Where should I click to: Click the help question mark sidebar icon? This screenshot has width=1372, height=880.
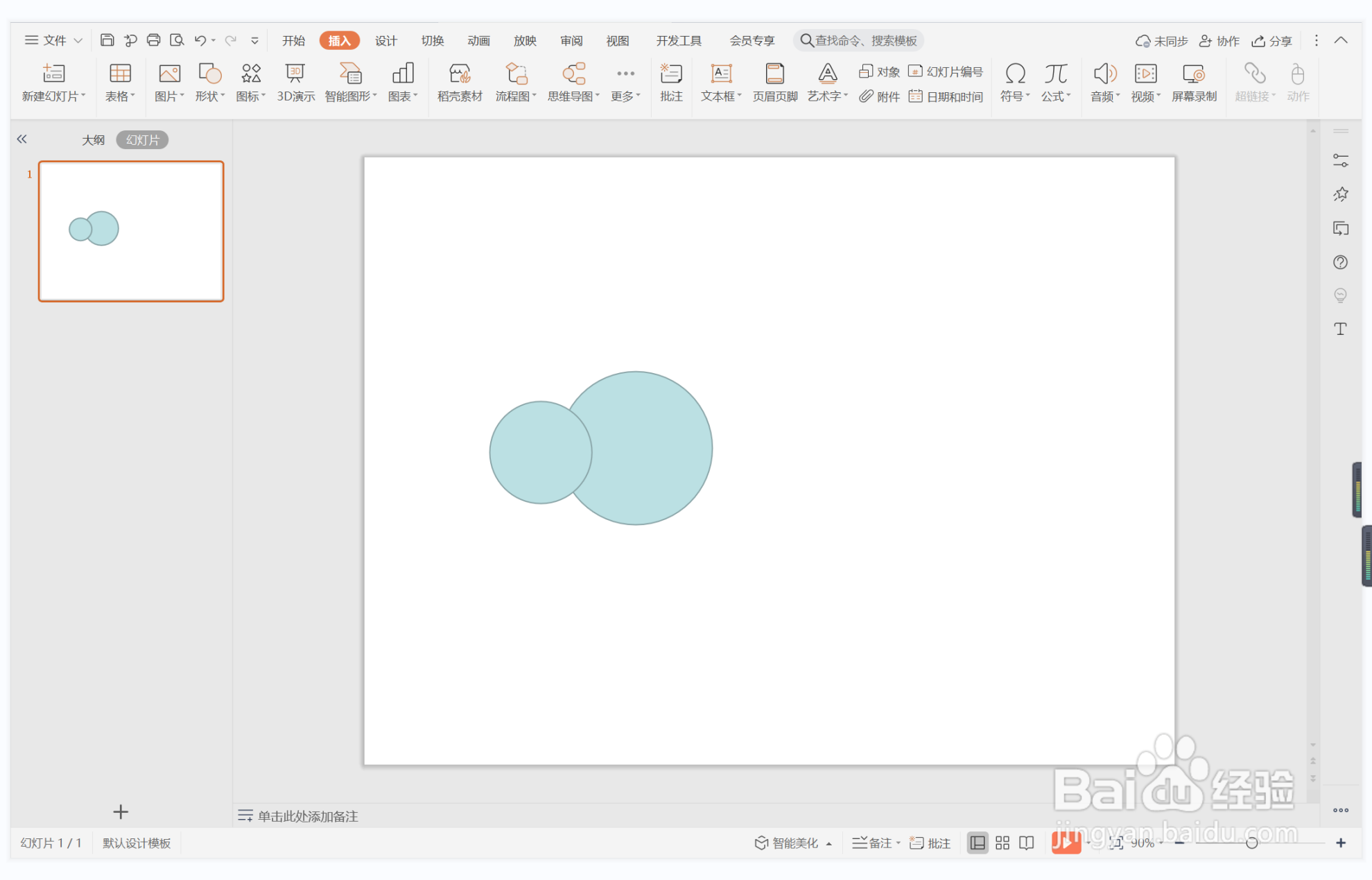[1340, 262]
